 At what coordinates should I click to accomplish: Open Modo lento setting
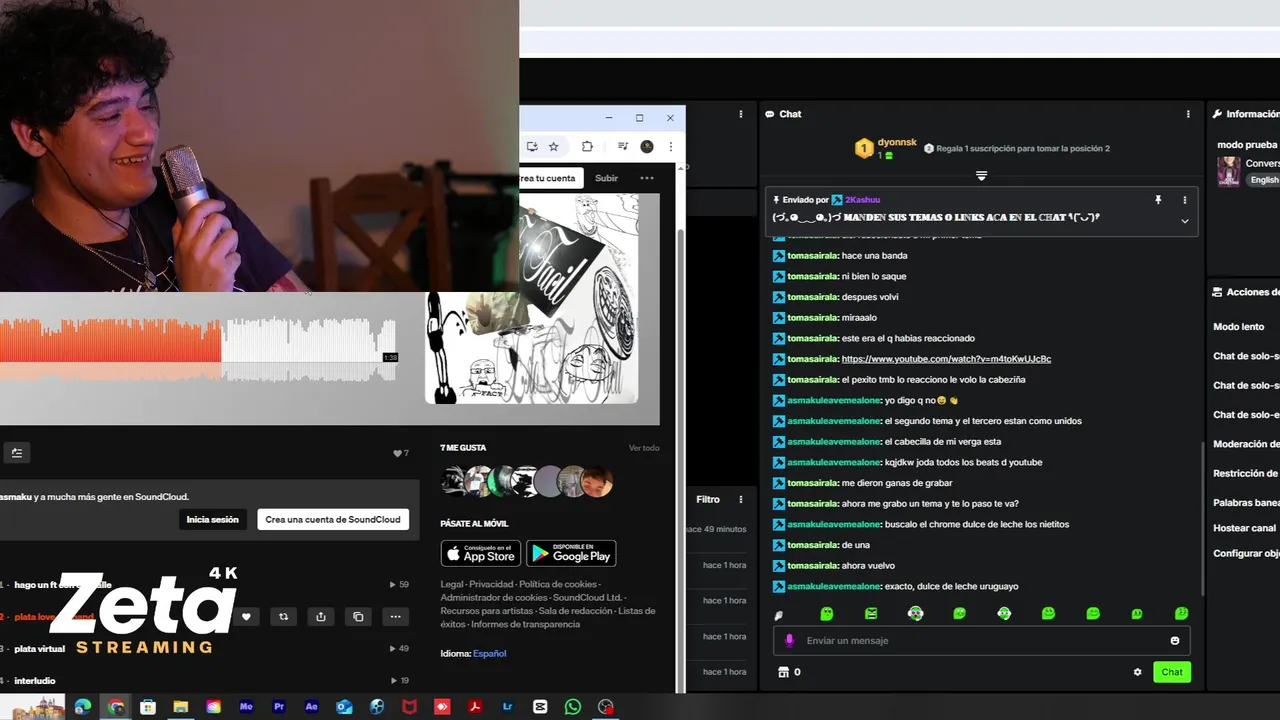pyautogui.click(x=1239, y=327)
